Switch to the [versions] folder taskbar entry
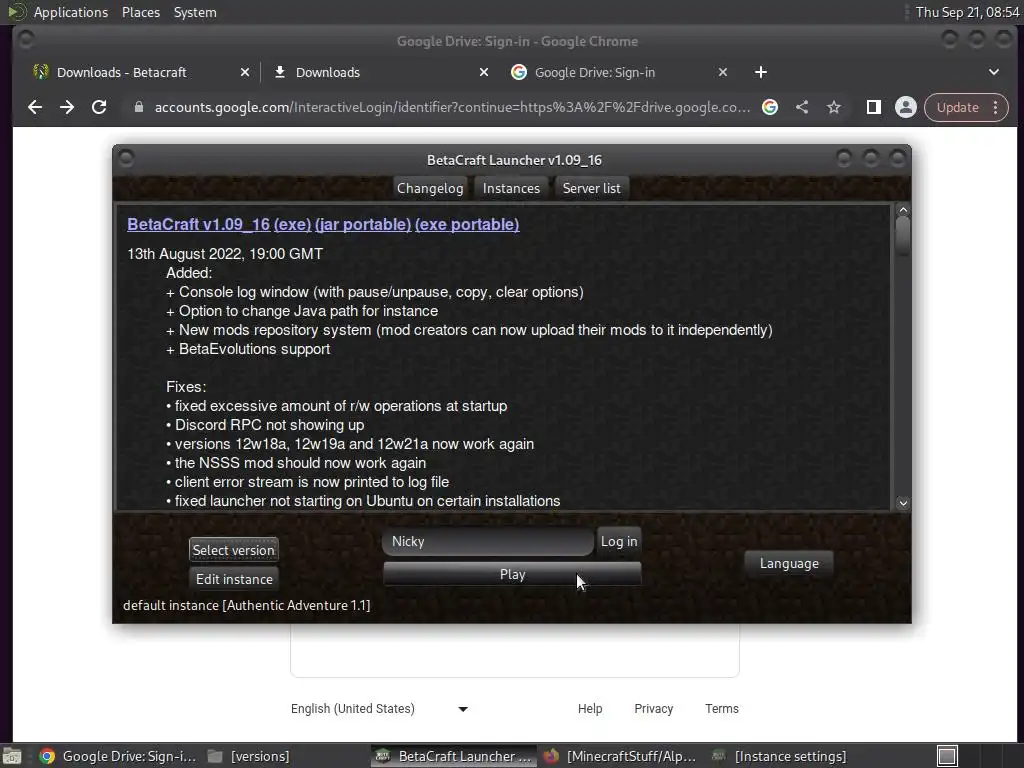Viewport: 1024px width, 768px height. [249, 756]
